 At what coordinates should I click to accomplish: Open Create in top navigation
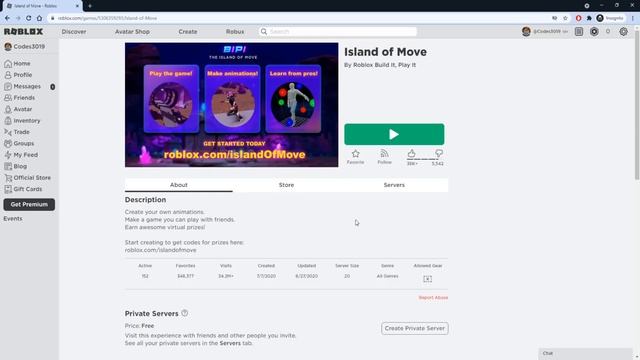coord(188,31)
